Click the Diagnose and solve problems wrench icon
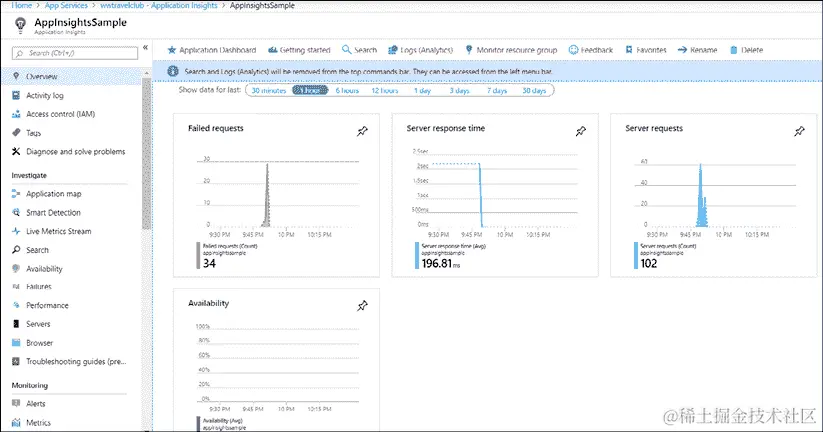This screenshot has width=823, height=432. pyautogui.click(x=16, y=151)
